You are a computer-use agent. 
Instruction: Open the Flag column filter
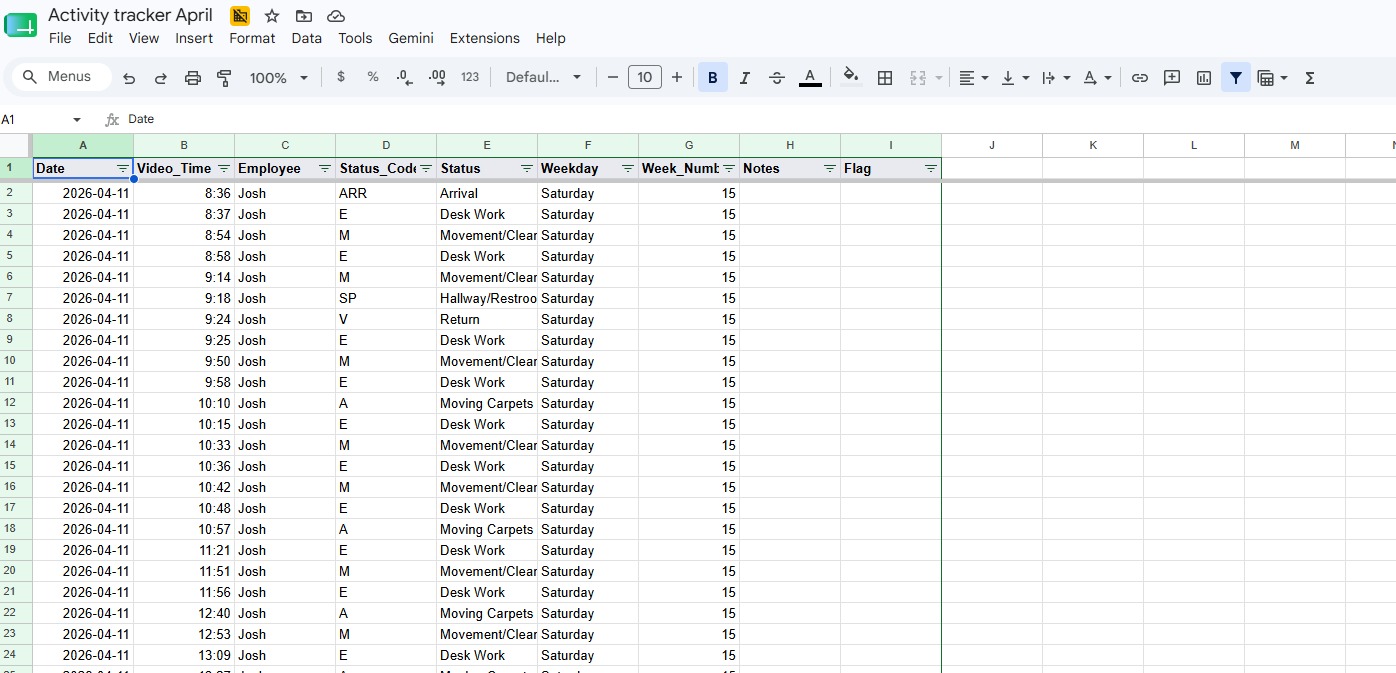(931, 169)
